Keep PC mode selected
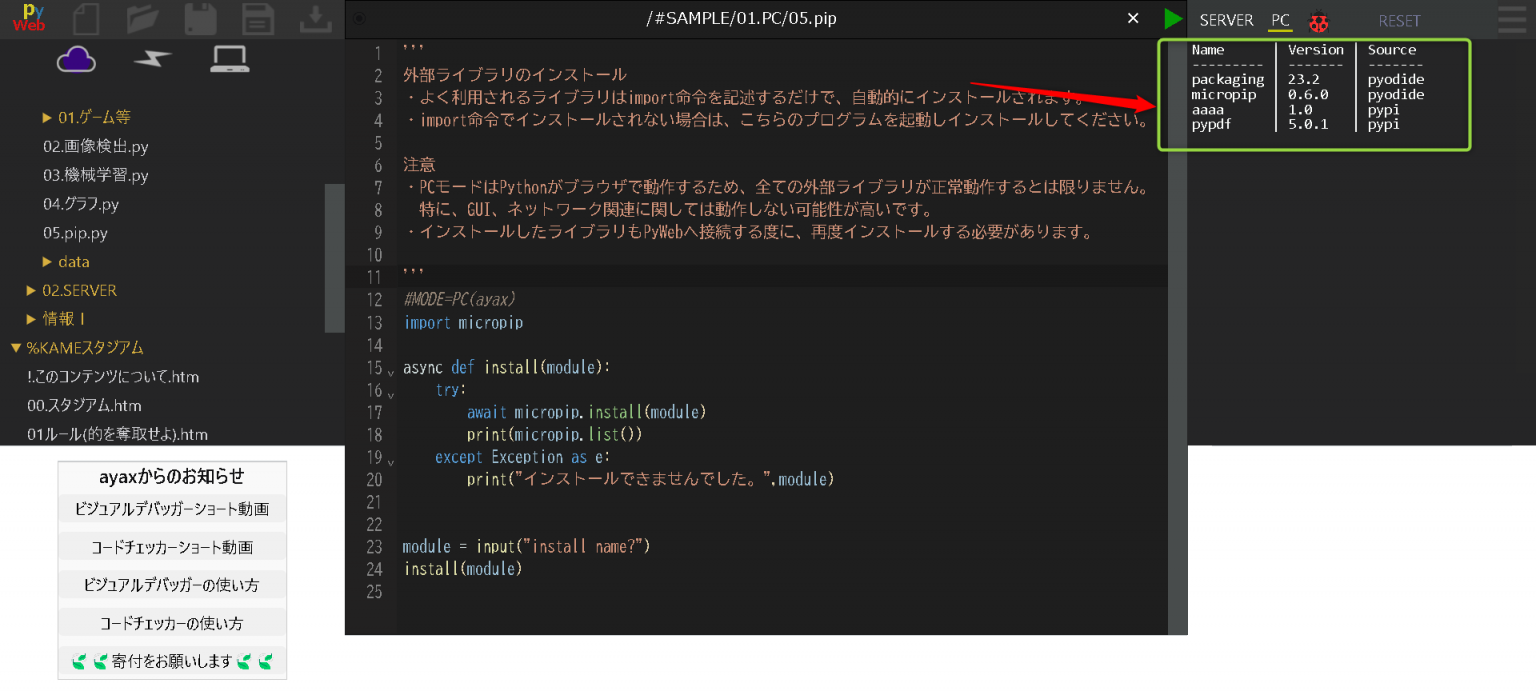Viewport: 1536px width, 695px height. coord(1280,19)
